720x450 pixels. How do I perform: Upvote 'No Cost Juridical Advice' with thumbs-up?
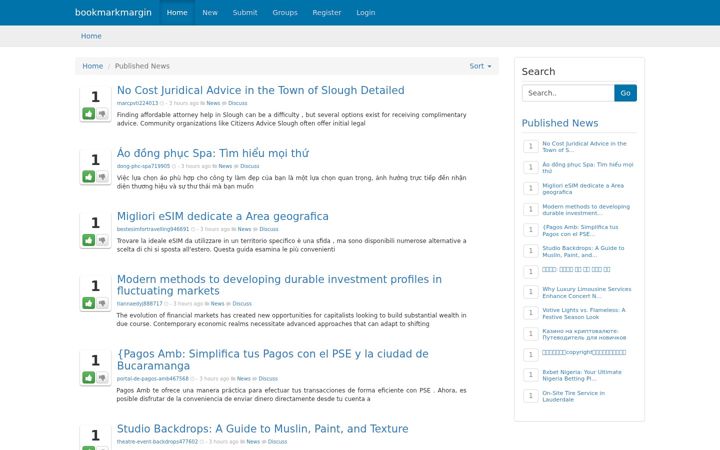point(89,113)
